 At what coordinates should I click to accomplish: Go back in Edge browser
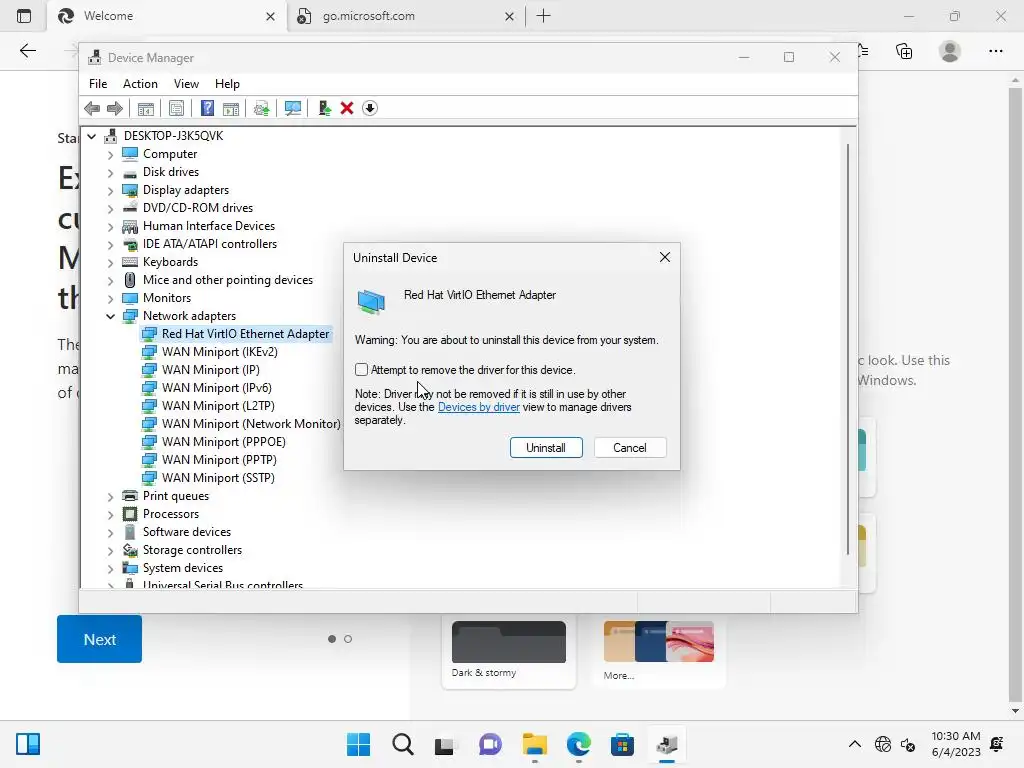click(x=27, y=51)
